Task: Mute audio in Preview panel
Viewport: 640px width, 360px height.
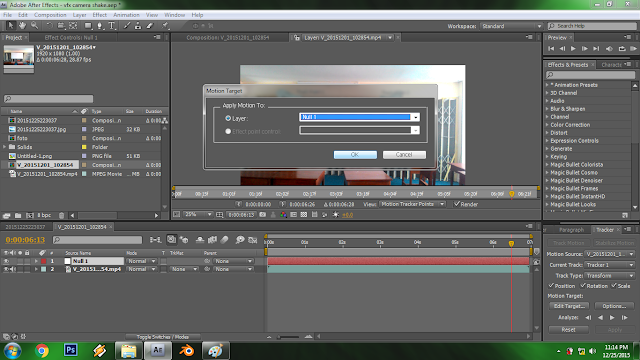Action: click(609, 49)
